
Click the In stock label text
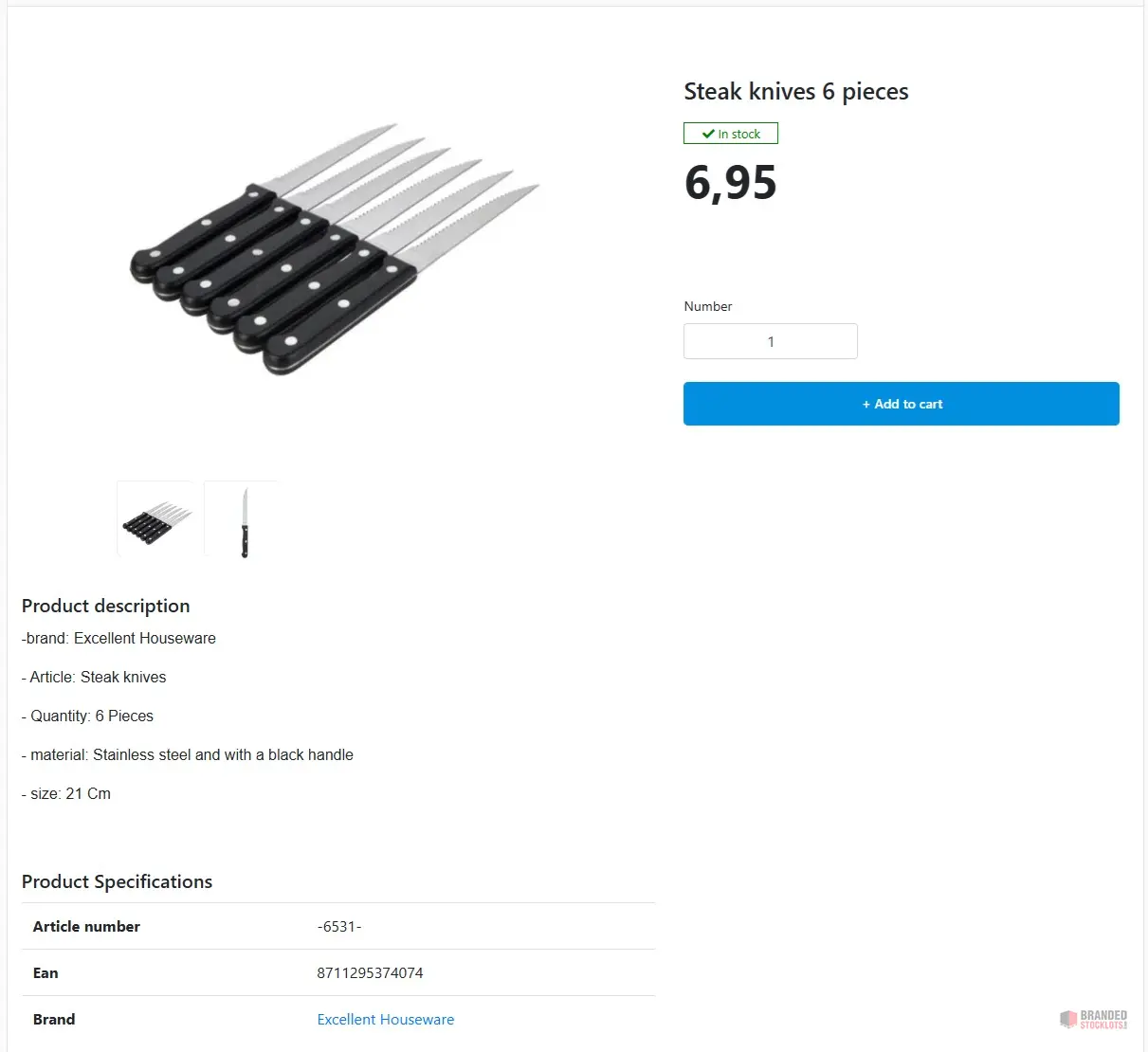739,134
